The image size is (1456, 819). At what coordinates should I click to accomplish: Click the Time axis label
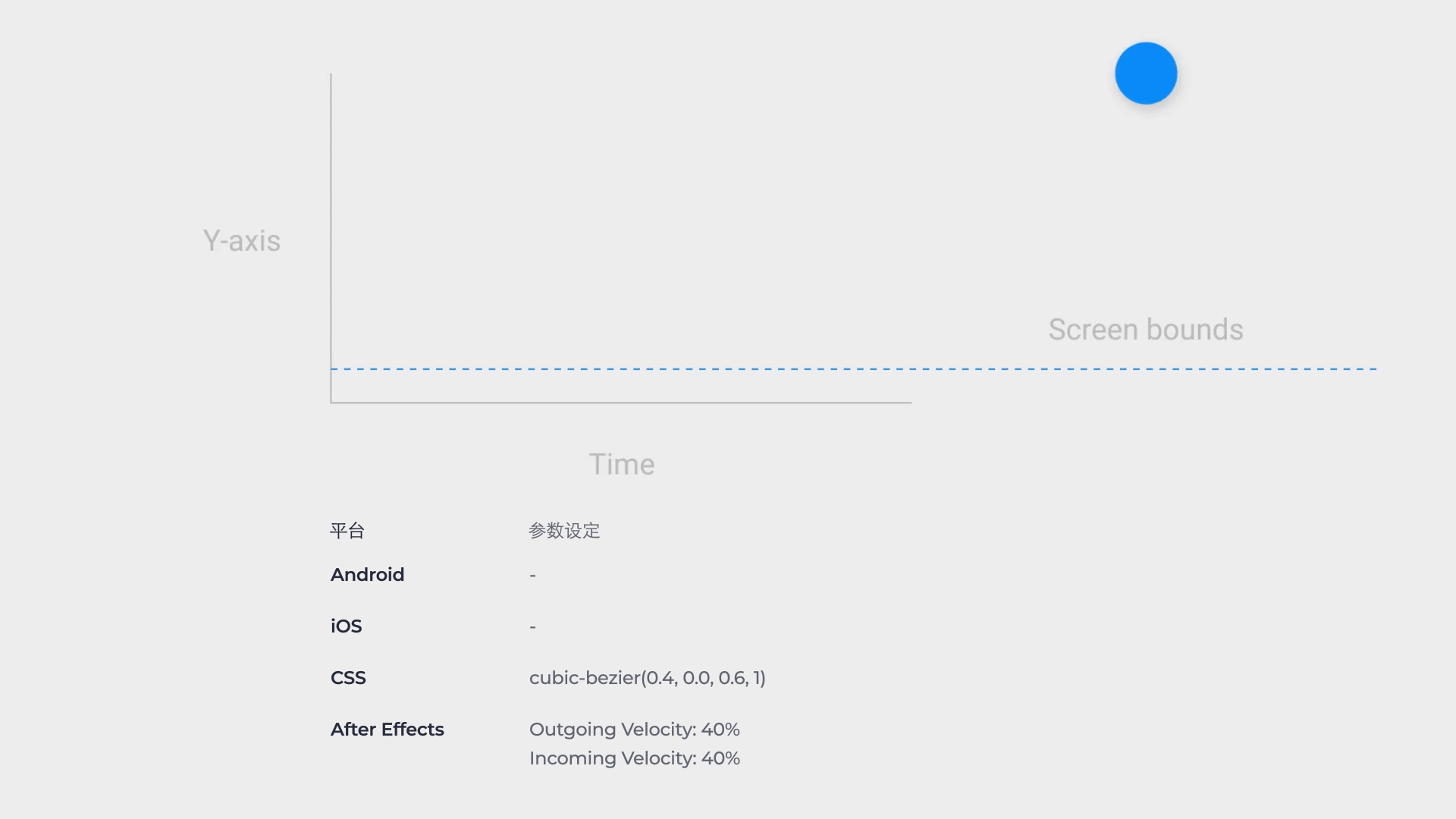[622, 464]
